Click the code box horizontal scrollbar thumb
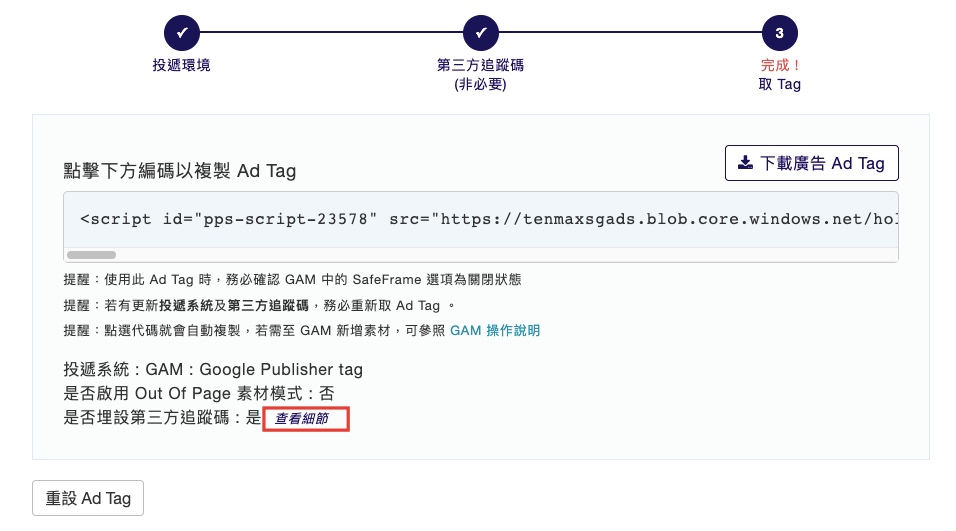Viewport: 956px width, 531px height. [91, 255]
